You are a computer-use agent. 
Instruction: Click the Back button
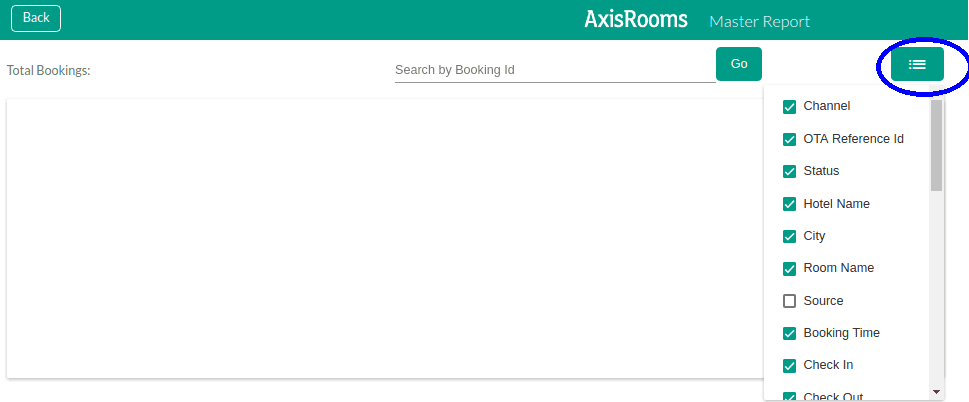(36, 18)
